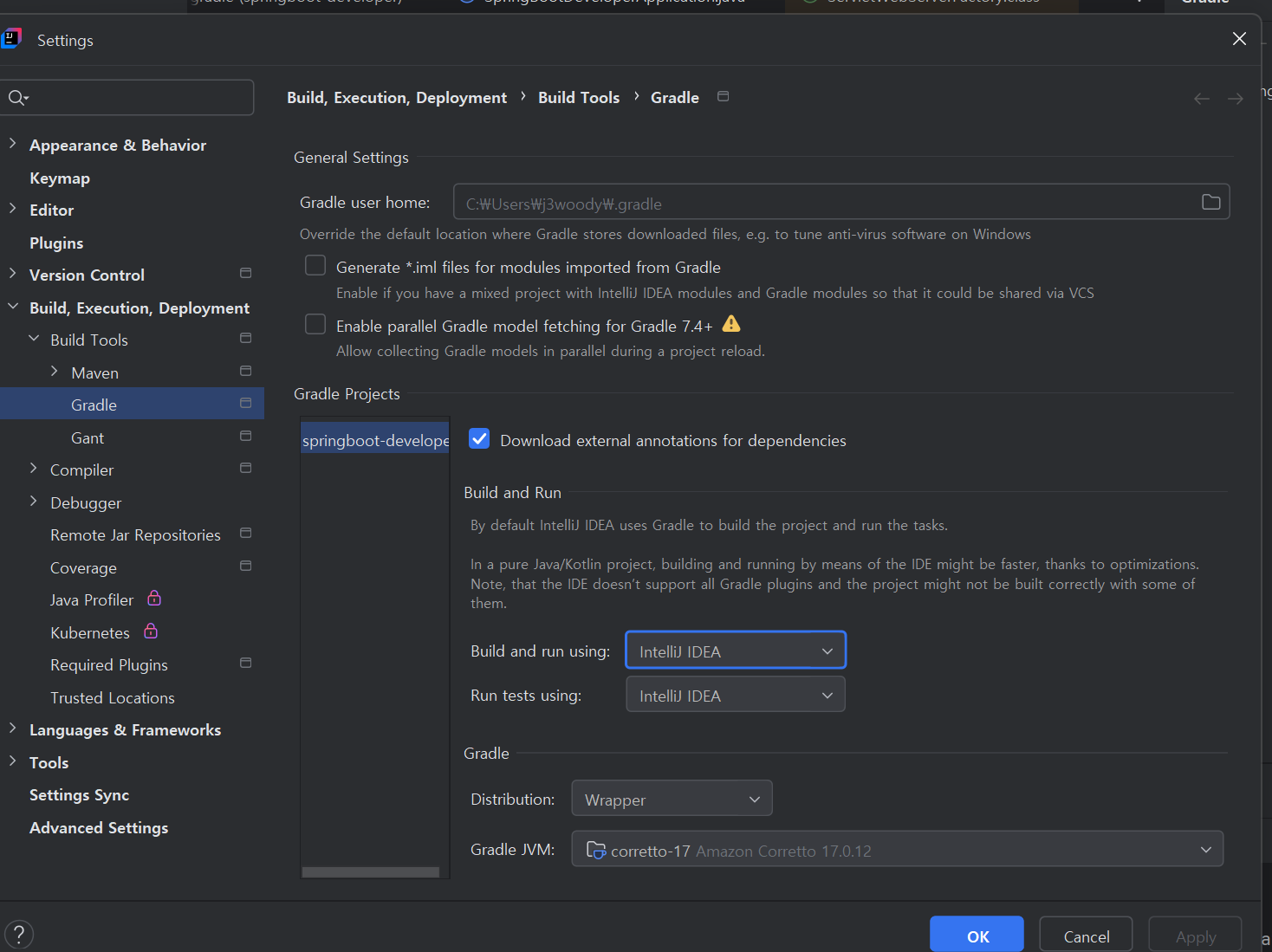Focus the settings search field
Viewport: 1272px width, 952px height.
coord(127,97)
